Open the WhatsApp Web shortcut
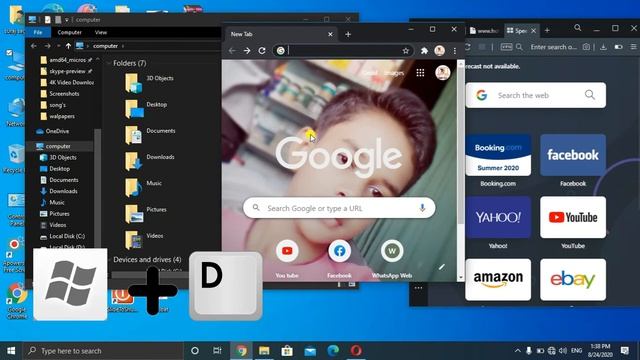 [x=392, y=251]
